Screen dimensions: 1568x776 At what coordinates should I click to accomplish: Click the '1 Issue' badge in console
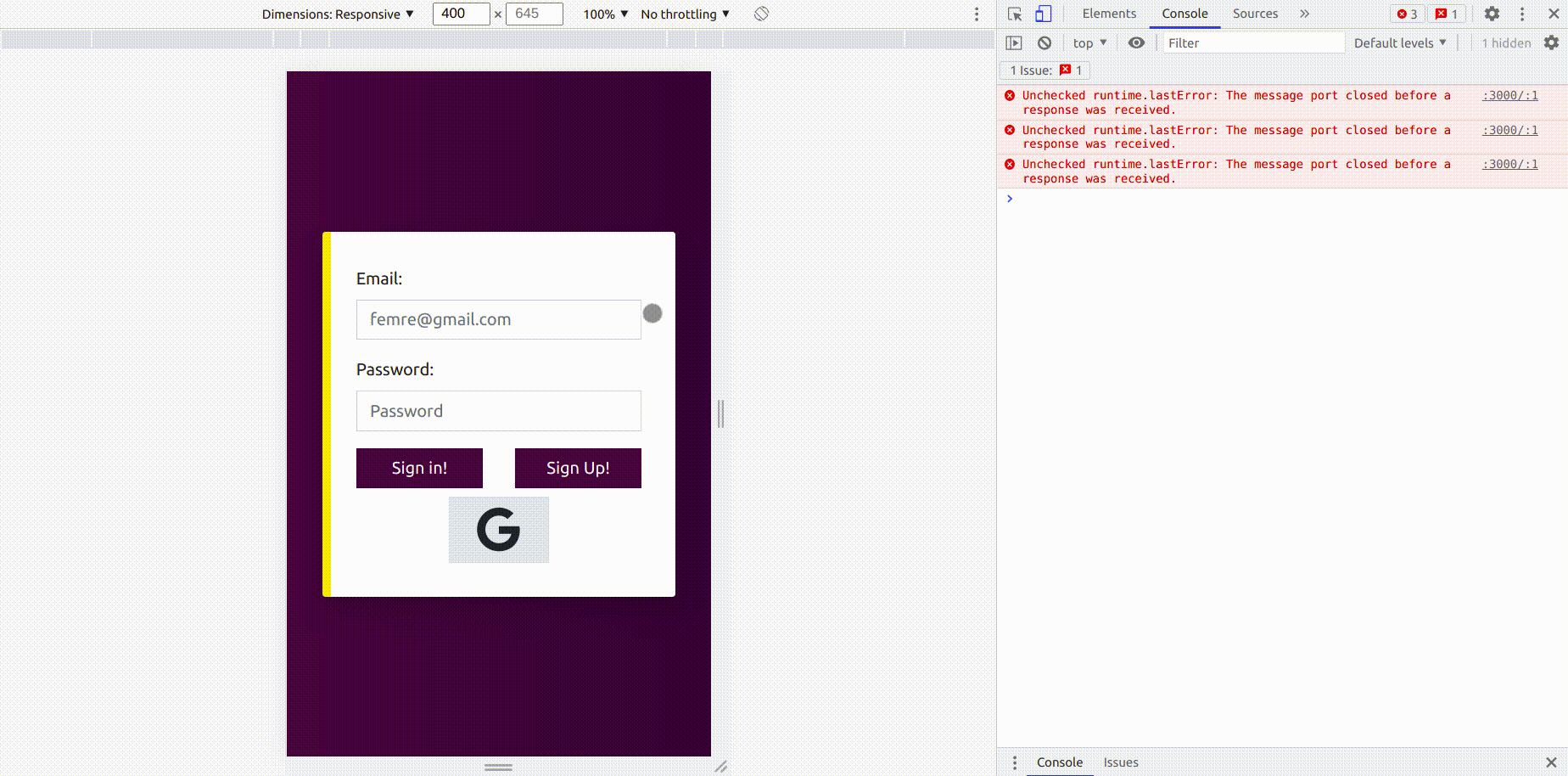coord(1046,70)
